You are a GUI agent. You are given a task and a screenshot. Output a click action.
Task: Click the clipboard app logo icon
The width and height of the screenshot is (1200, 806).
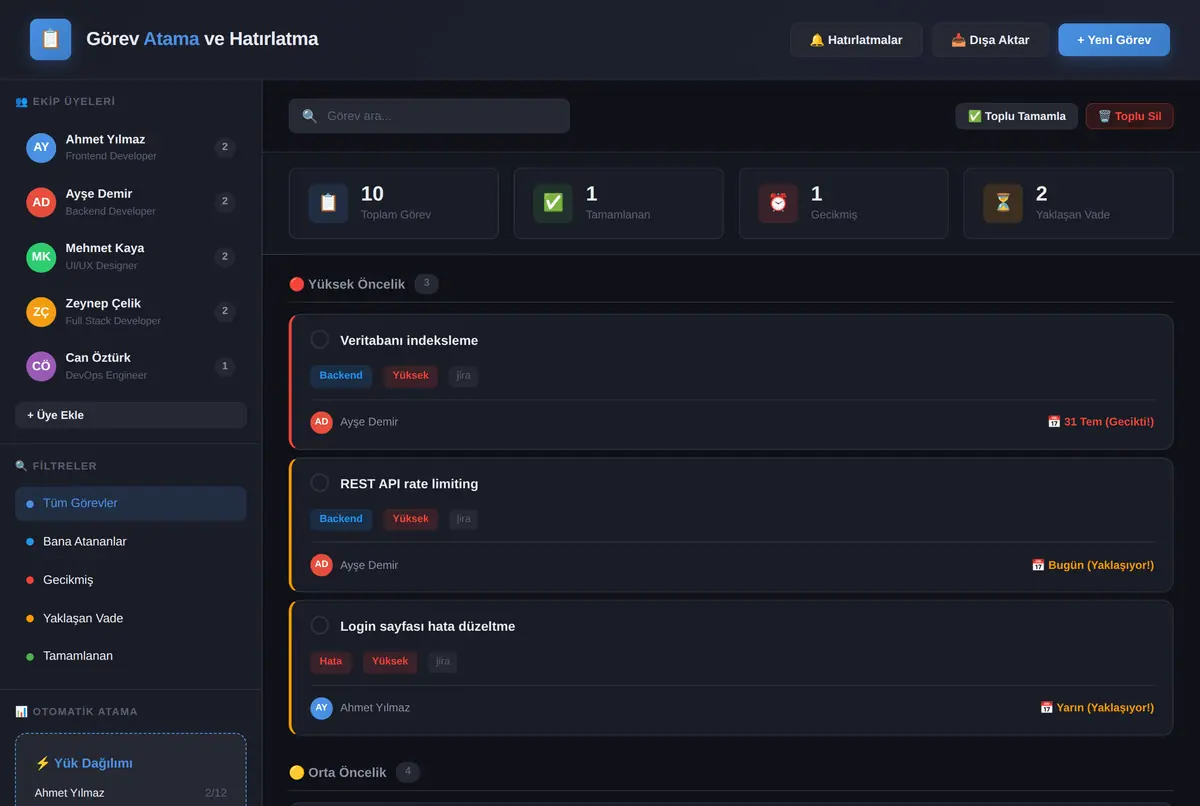click(x=50, y=40)
